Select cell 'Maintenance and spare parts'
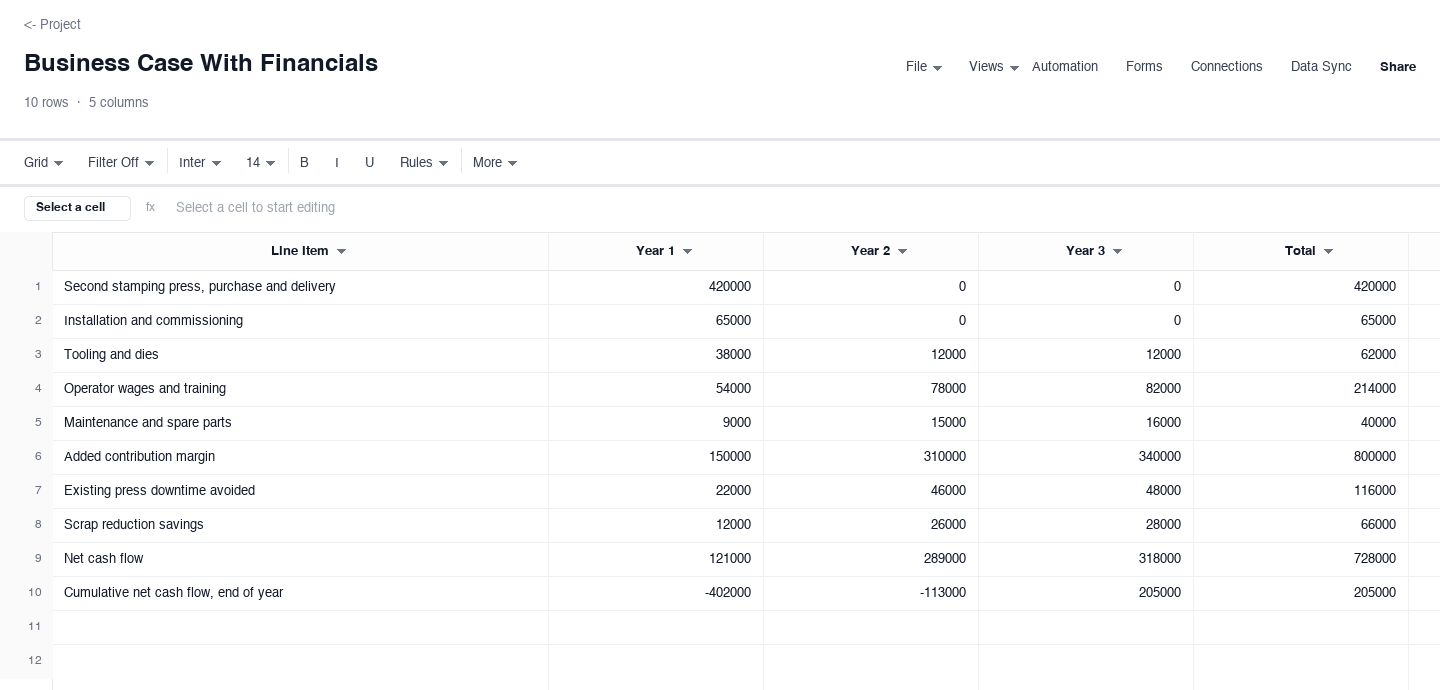1440x690 pixels. 300,423
